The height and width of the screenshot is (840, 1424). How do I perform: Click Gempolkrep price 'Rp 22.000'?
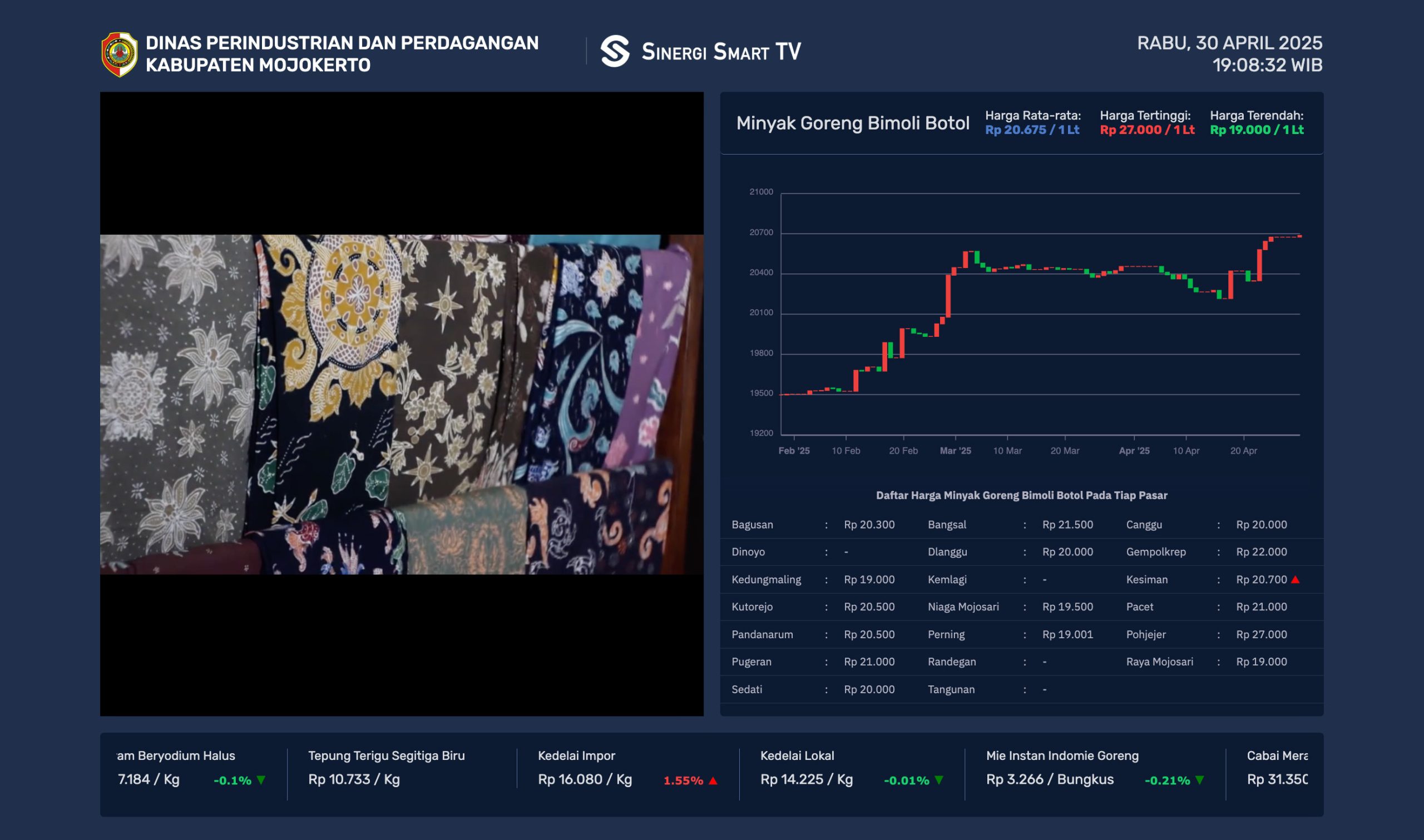pos(1262,552)
